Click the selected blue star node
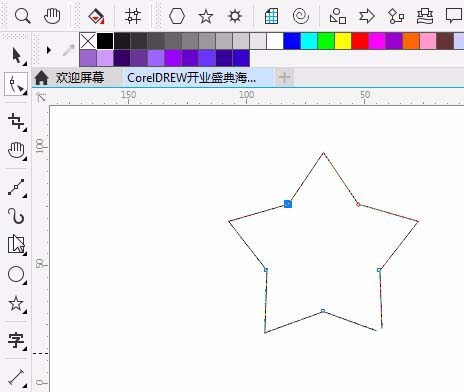Viewport: 464px width, 392px height. pos(288,204)
